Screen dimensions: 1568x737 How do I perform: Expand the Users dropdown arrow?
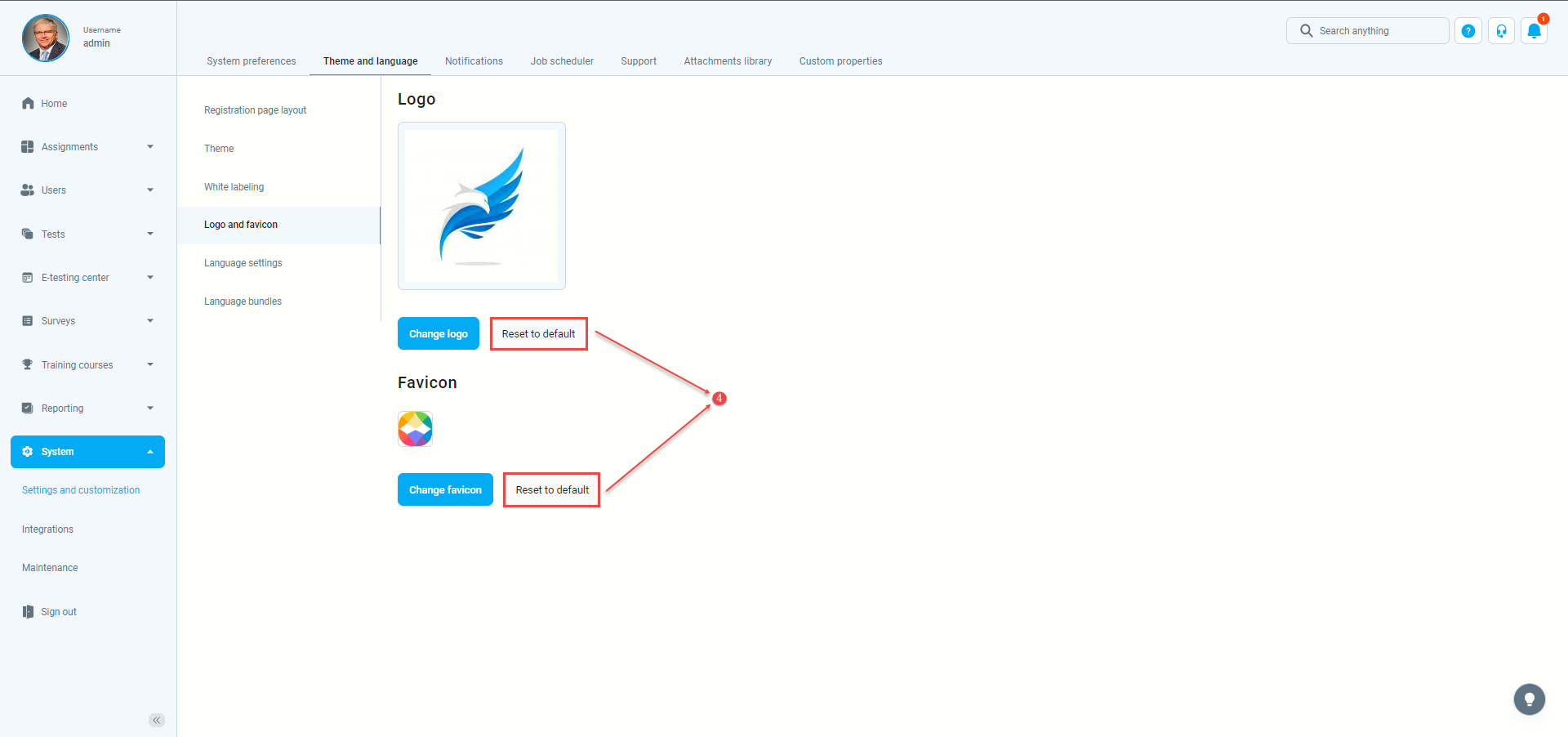click(x=150, y=190)
